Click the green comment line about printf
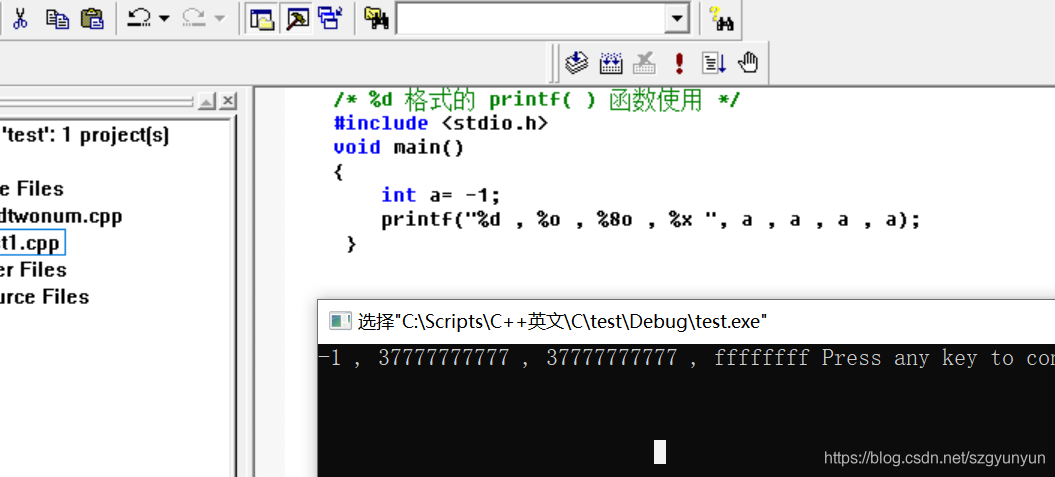 (x=536, y=100)
